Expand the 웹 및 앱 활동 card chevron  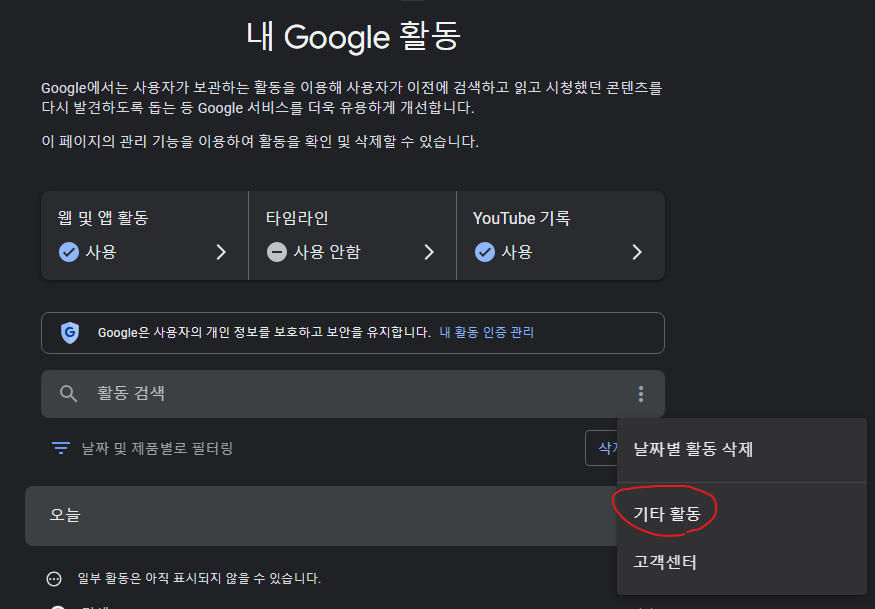point(221,252)
